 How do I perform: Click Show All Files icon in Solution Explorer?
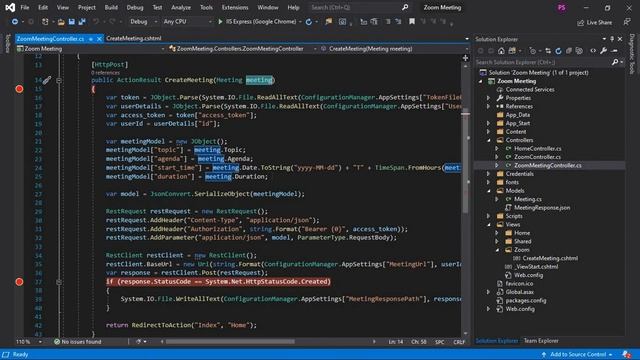[x=579, y=51]
